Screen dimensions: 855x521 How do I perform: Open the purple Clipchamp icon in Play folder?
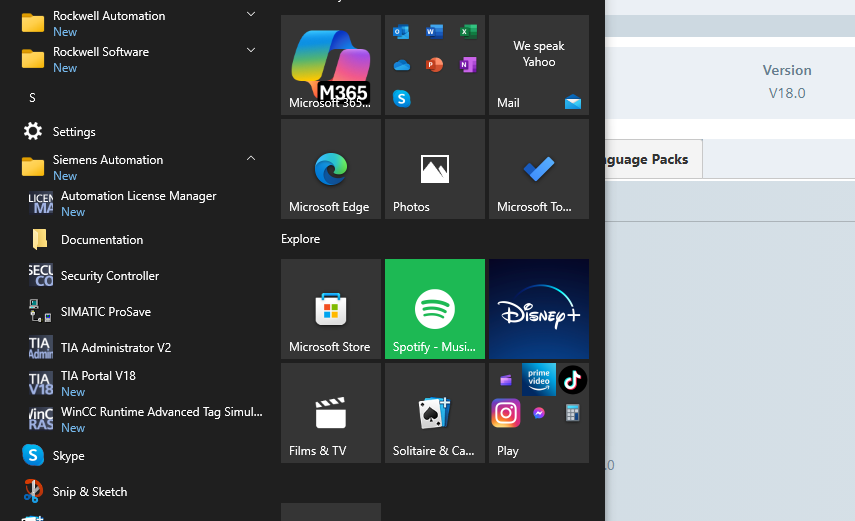point(505,380)
